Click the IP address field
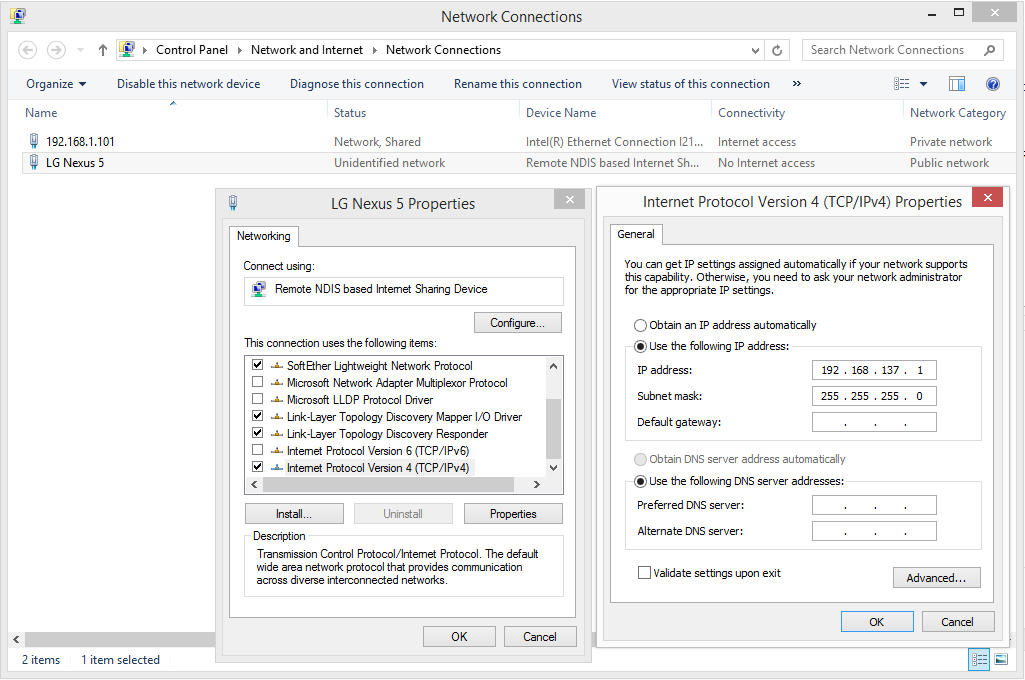This screenshot has width=1025, height=680. (874, 370)
